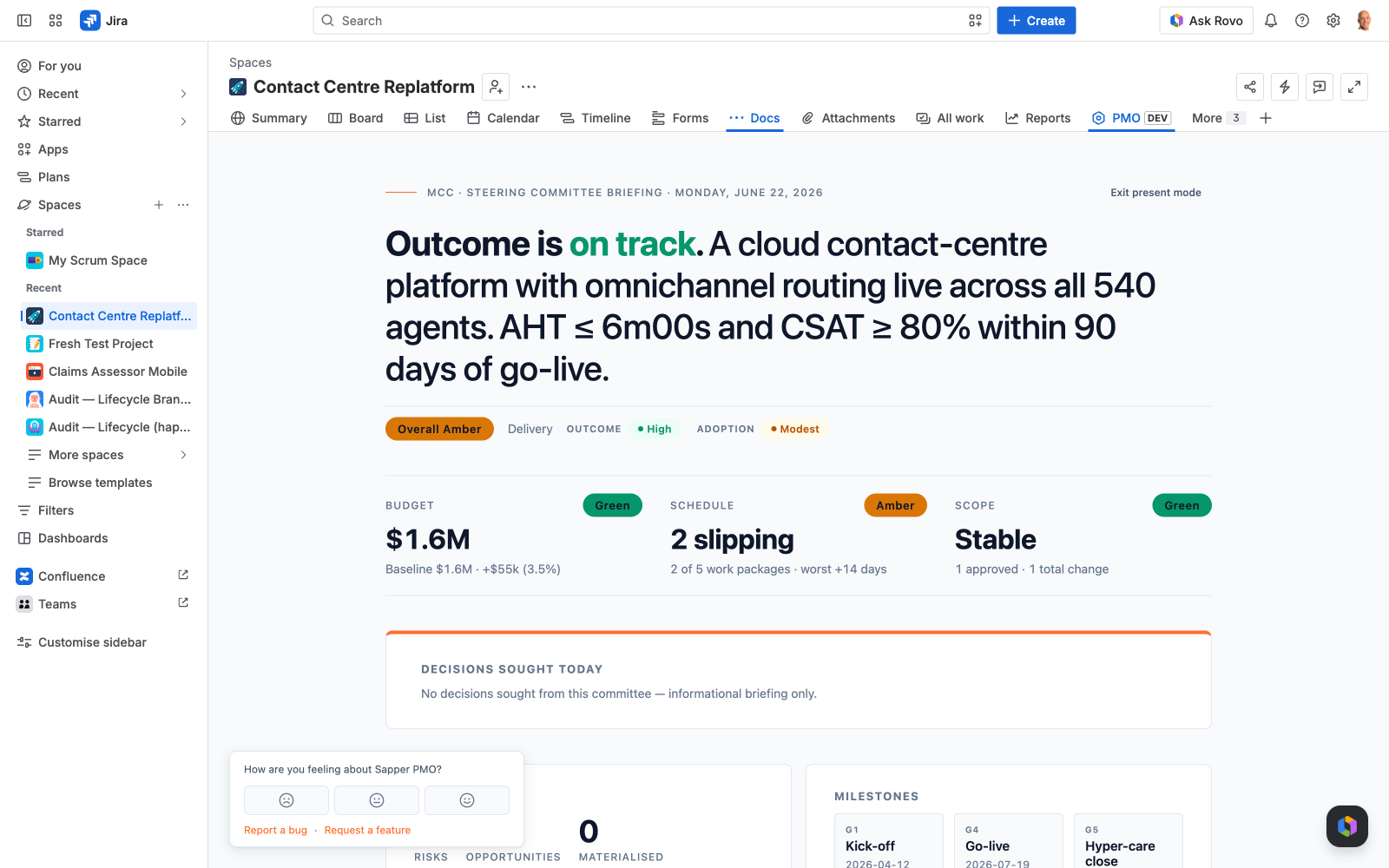
Task: Click Request a feature link
Action: pyautogui.click(x=367, y=830)
